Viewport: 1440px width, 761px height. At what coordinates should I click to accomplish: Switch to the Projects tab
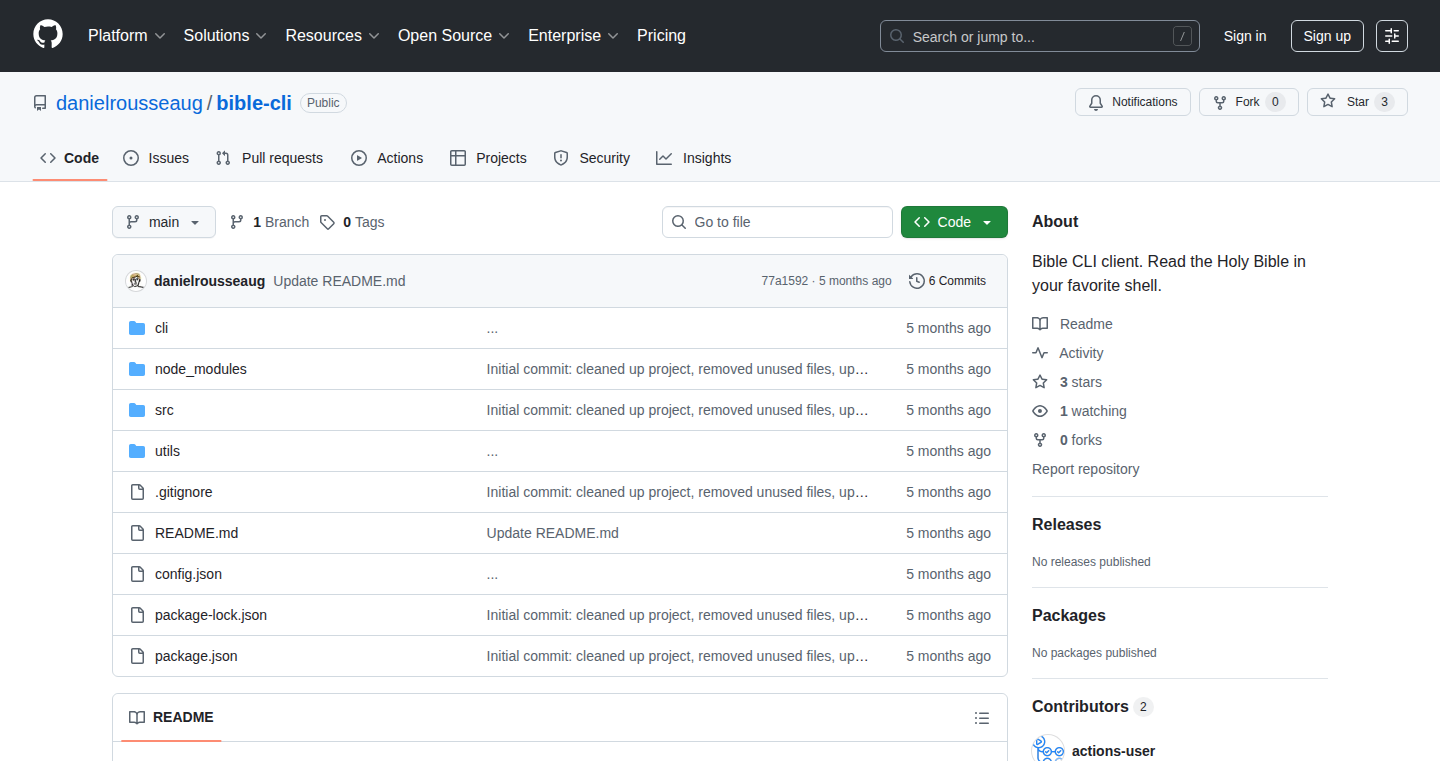(x=488, y=158)
